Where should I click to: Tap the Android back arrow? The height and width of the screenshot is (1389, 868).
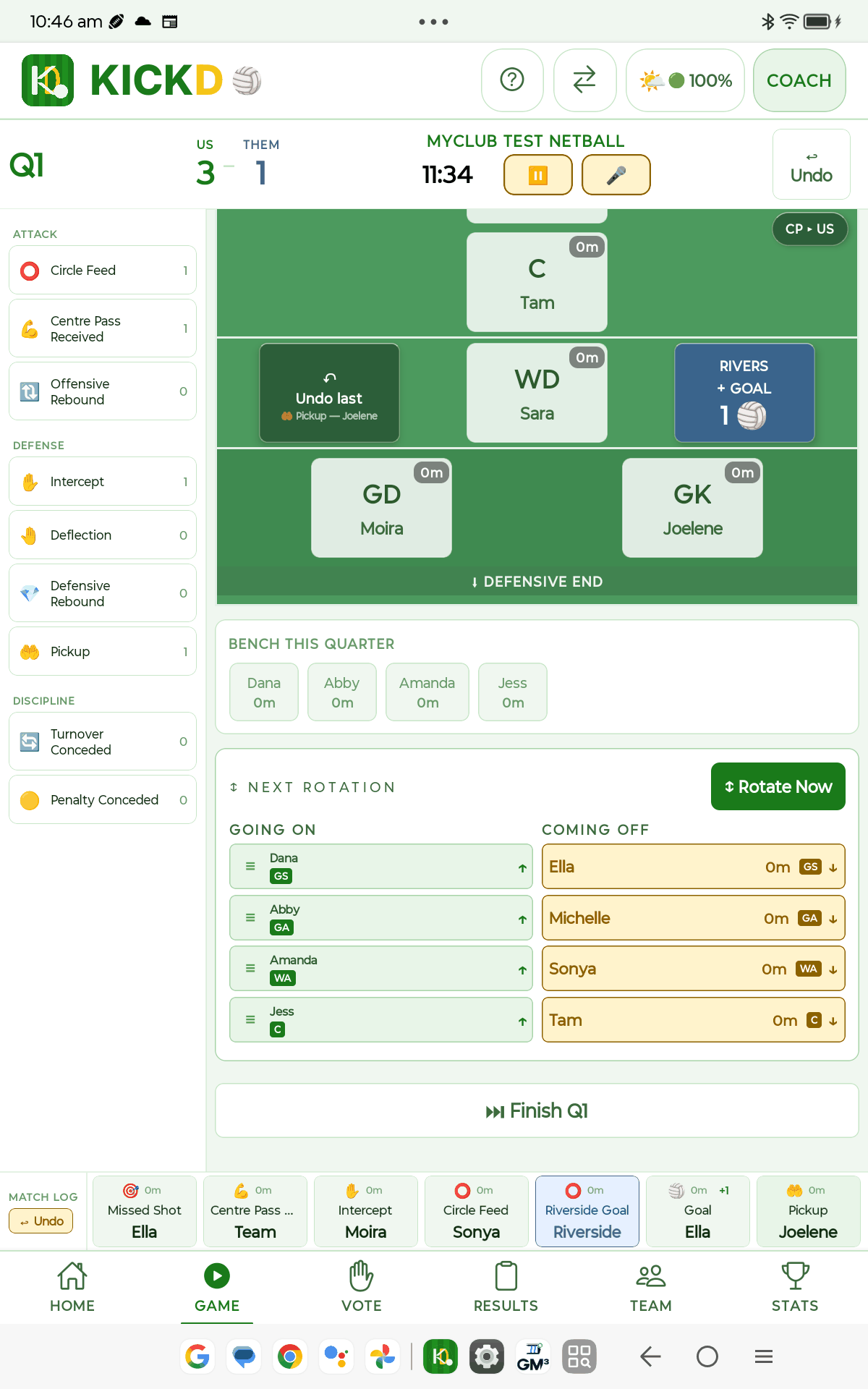tap(651, 1356)
